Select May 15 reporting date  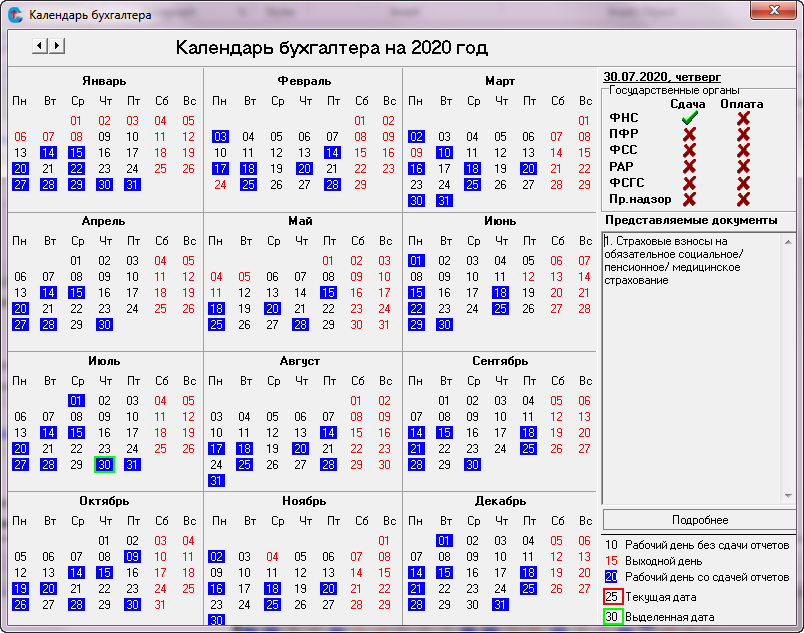pyautogui.click(x=328, y=292)
